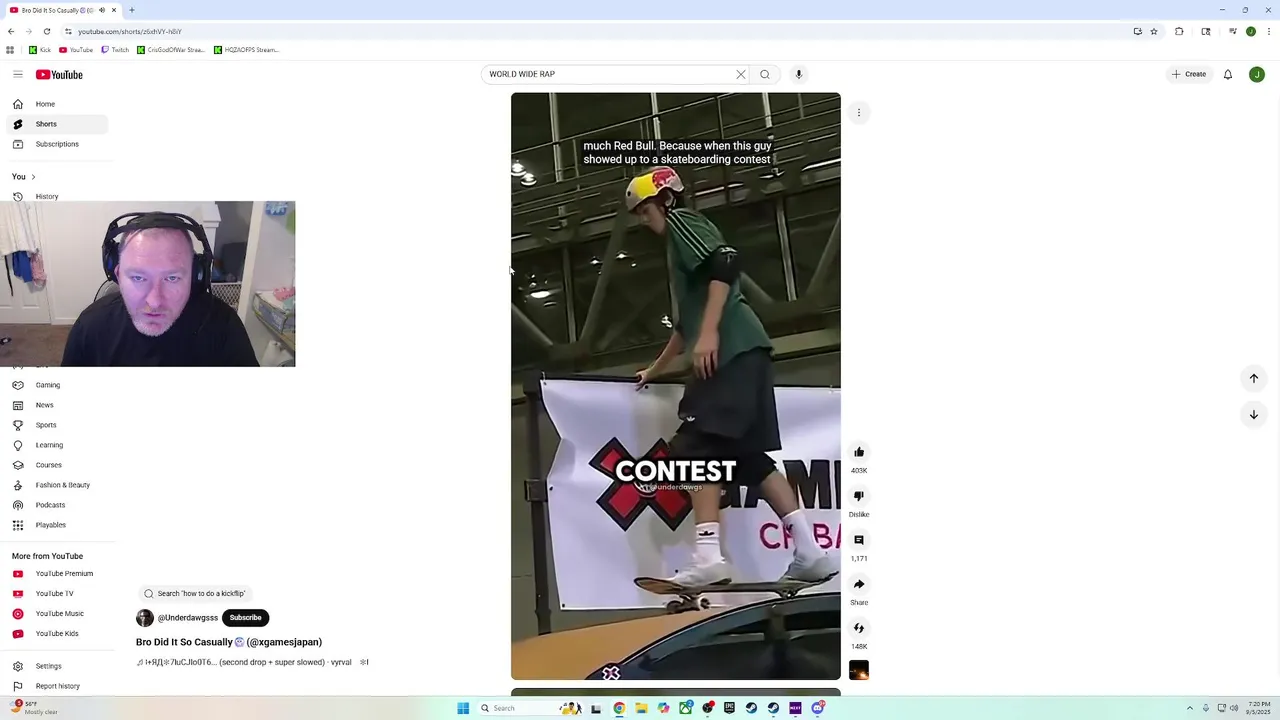Viewport: 1280px width, 720px height.
Task: Select Shorts in the sidebar
Action: [x=57, y=124]
